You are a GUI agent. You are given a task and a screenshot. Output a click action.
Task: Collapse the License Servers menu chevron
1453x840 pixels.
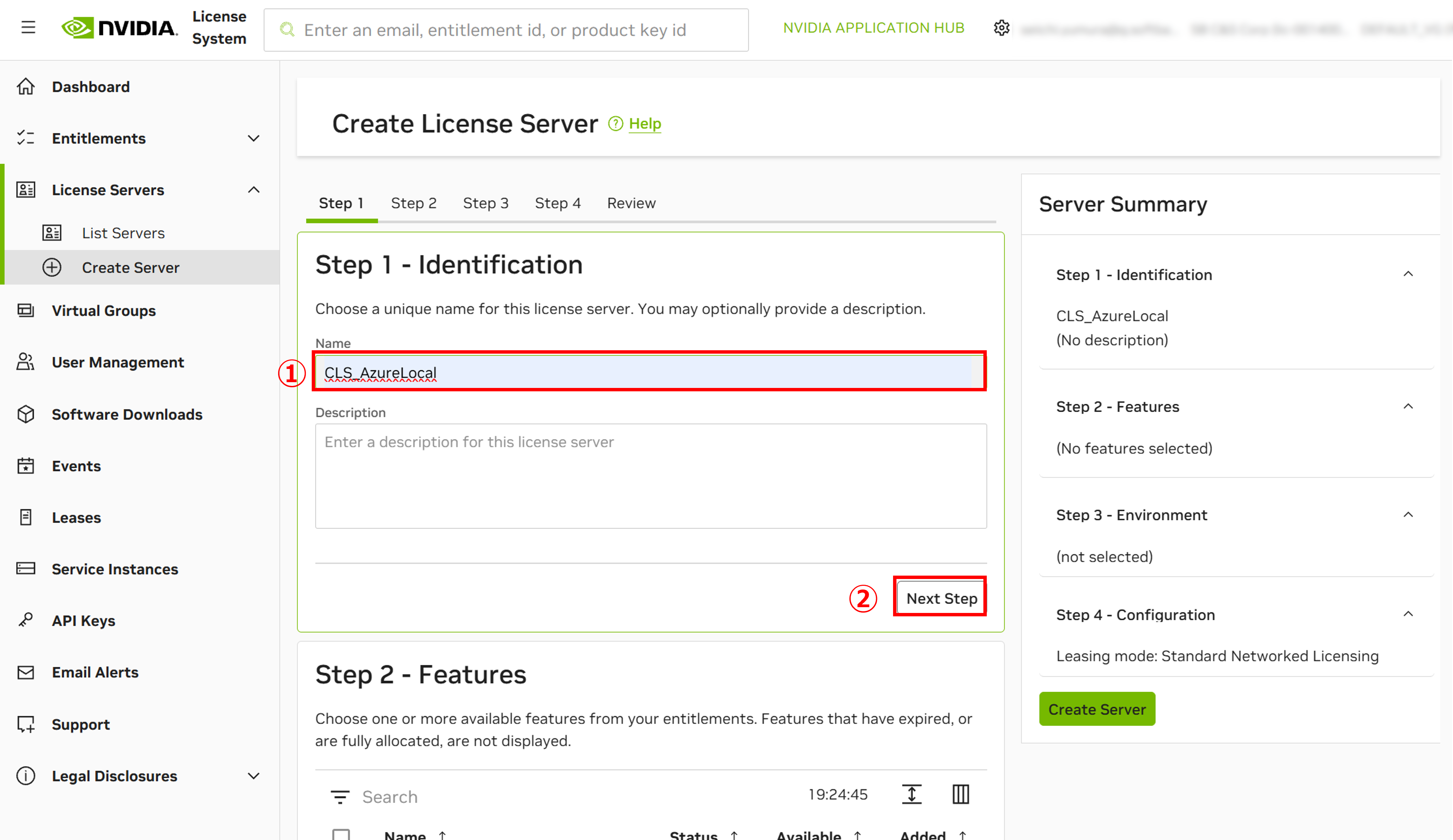tap(254, 189)
